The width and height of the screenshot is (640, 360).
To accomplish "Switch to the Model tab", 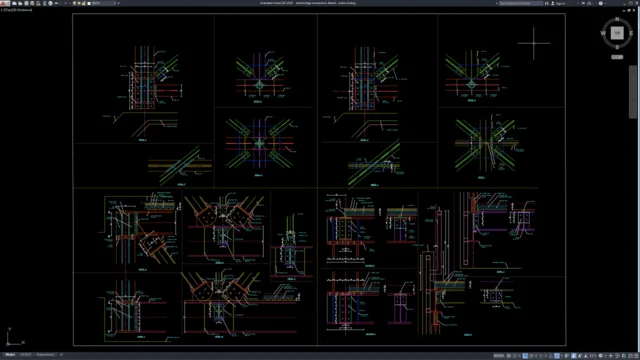I will click(x=10, y=355).
